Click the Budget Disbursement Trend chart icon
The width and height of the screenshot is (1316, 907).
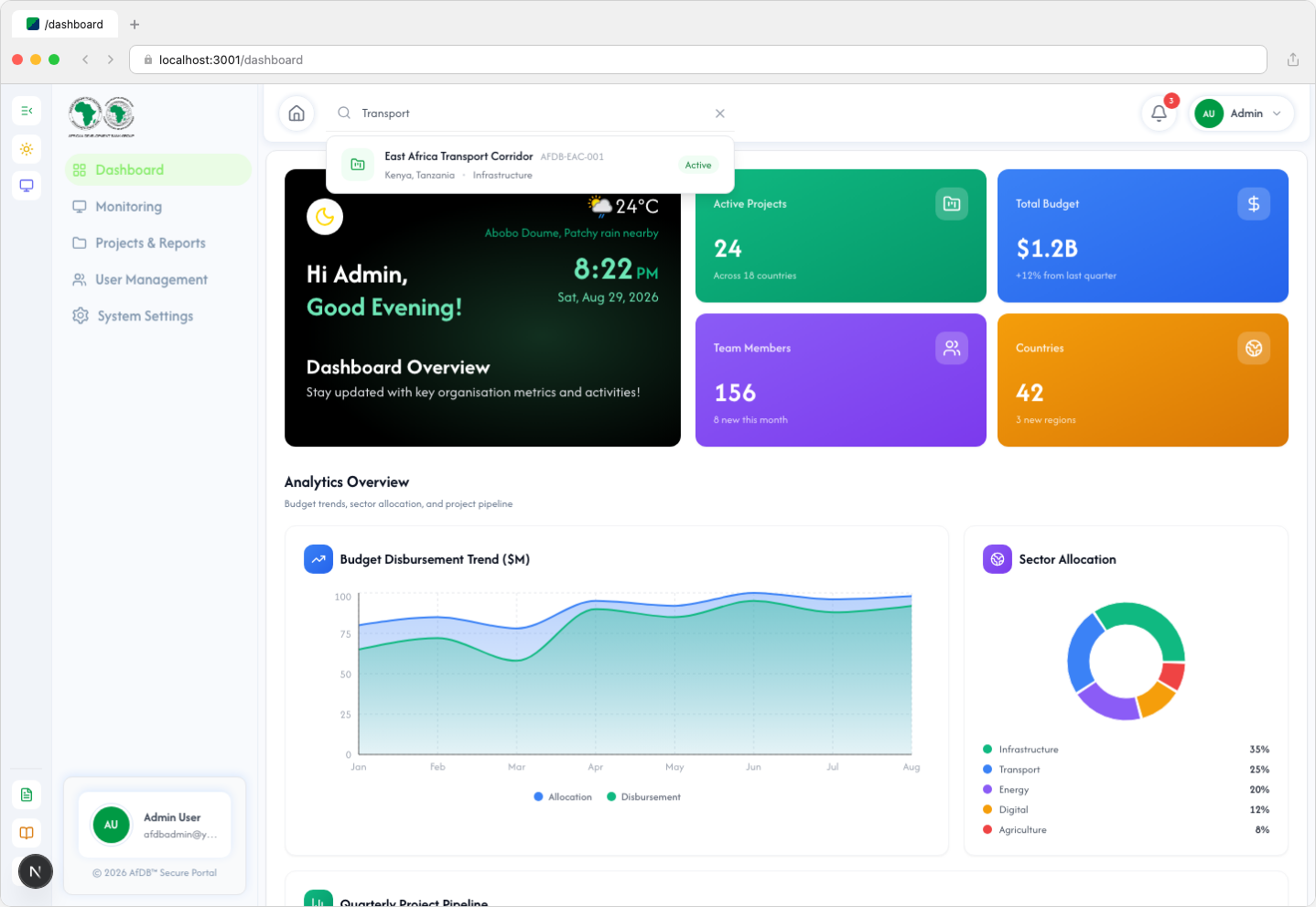(x=318, y=559)
